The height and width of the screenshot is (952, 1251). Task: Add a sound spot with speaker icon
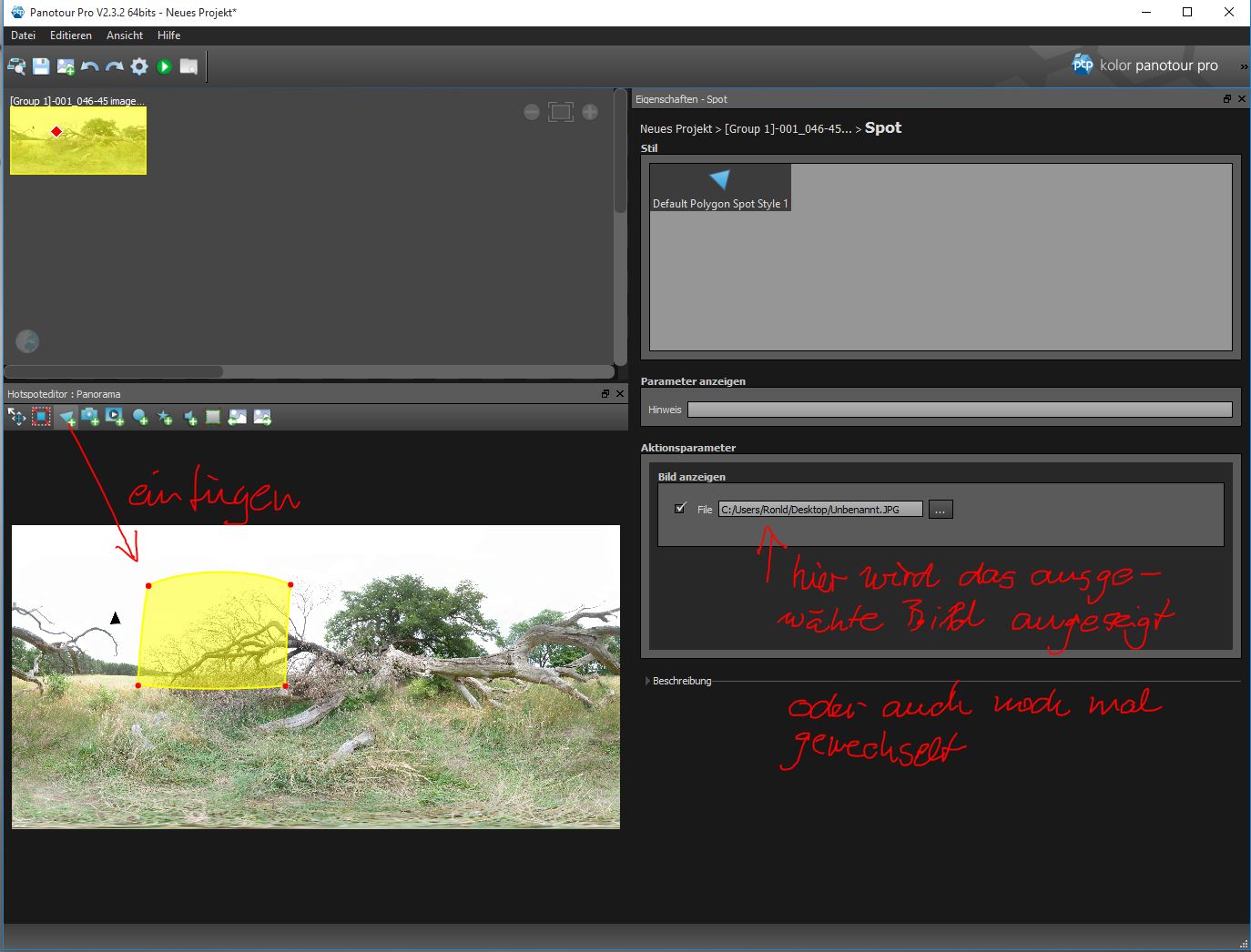pyautogui.click(x=189, y=418)
